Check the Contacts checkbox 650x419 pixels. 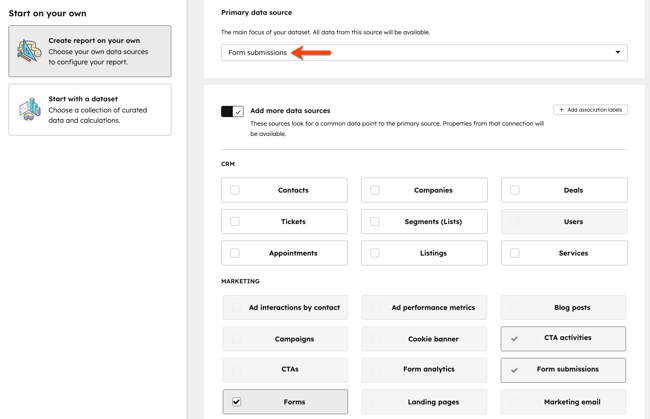(235, 190)
